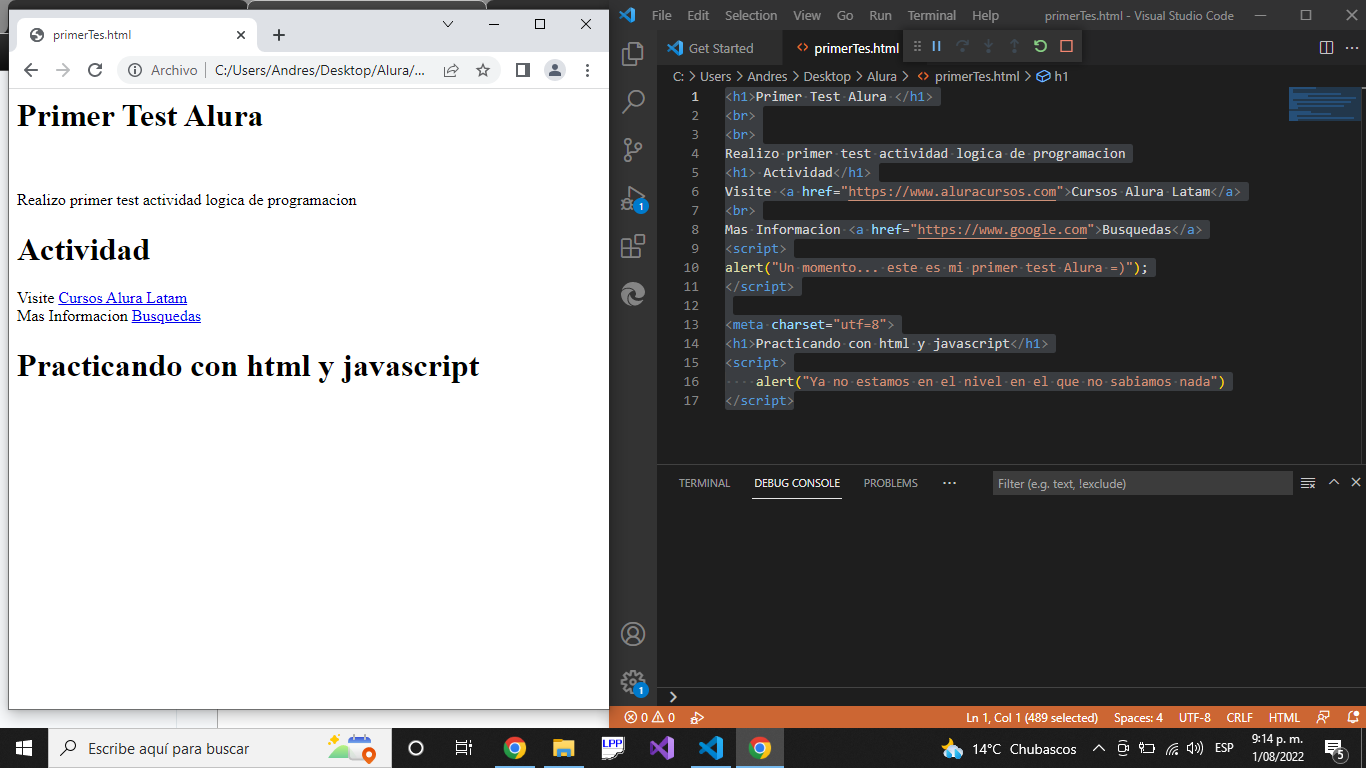Click the Alura breadcrumb folder
Image resolution: width=1366 pixels, height=768 pixels.
point(881,76)
